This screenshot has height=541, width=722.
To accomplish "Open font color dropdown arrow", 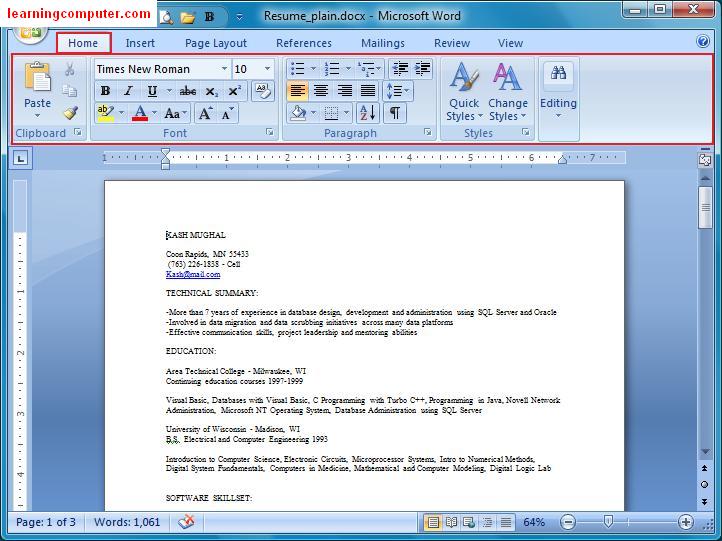I will click(154, 113).
